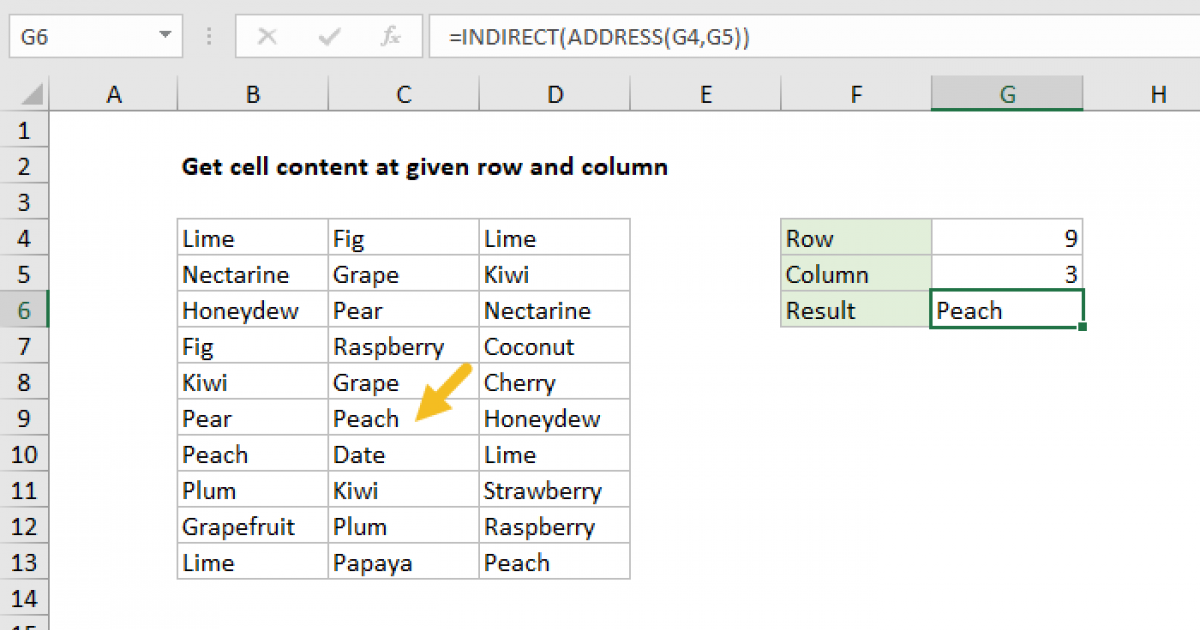
Task: Expand the Name Box dropdown arrow
Action: click(x=165, y=38)
